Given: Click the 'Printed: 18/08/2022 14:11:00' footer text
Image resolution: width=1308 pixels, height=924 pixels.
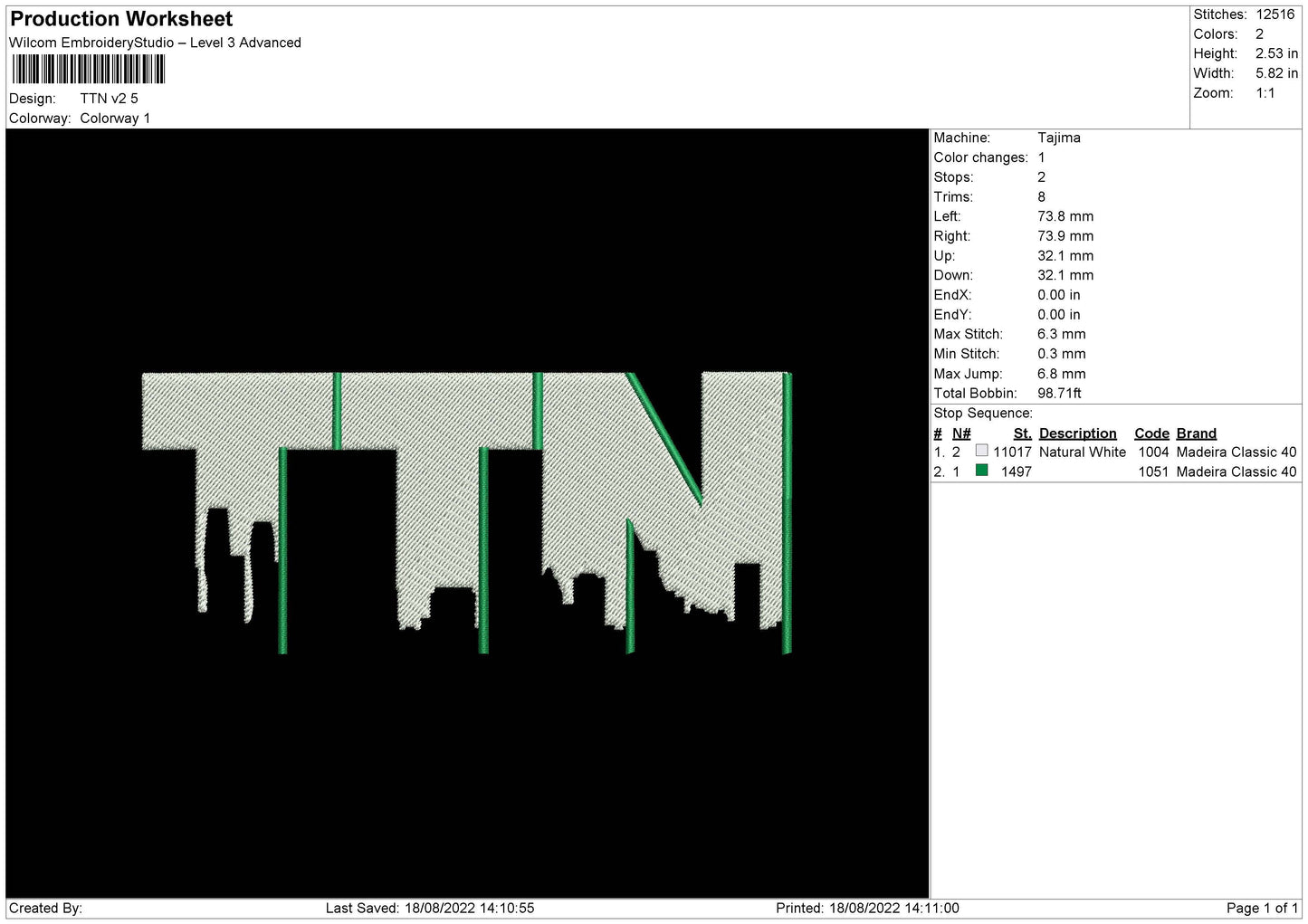Looking at the screenshot, I should click(x=867, y=909).
